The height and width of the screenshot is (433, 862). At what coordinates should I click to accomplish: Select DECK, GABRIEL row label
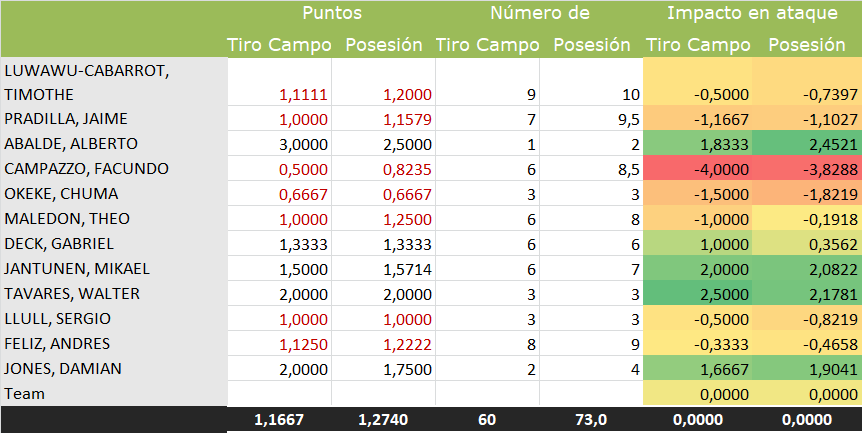(114, 243)
